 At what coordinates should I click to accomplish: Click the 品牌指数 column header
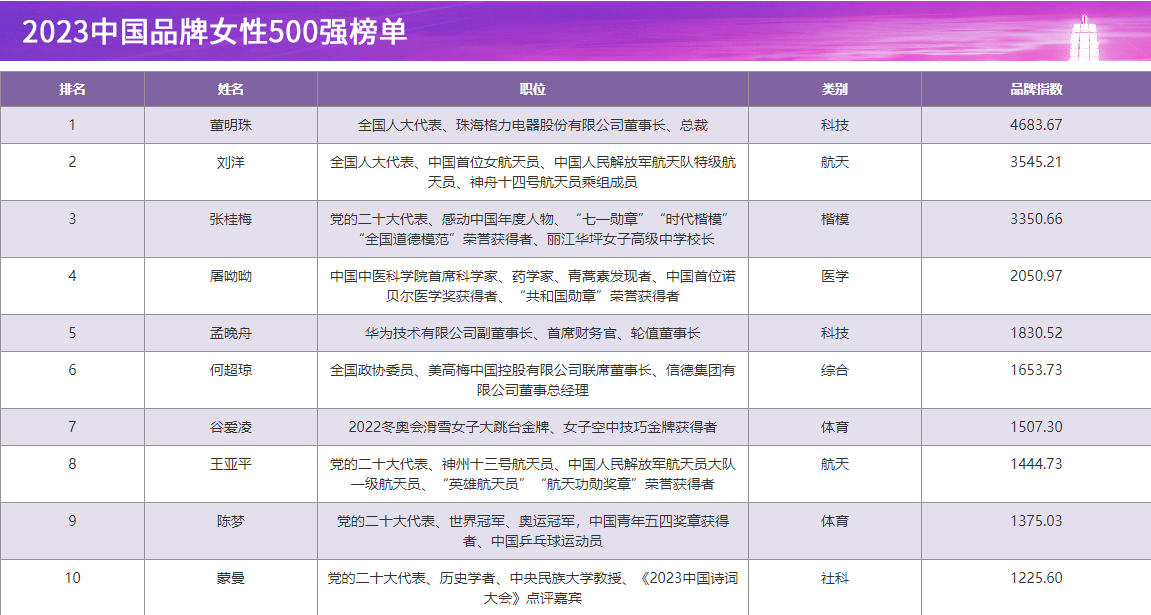coord(1036,89)
